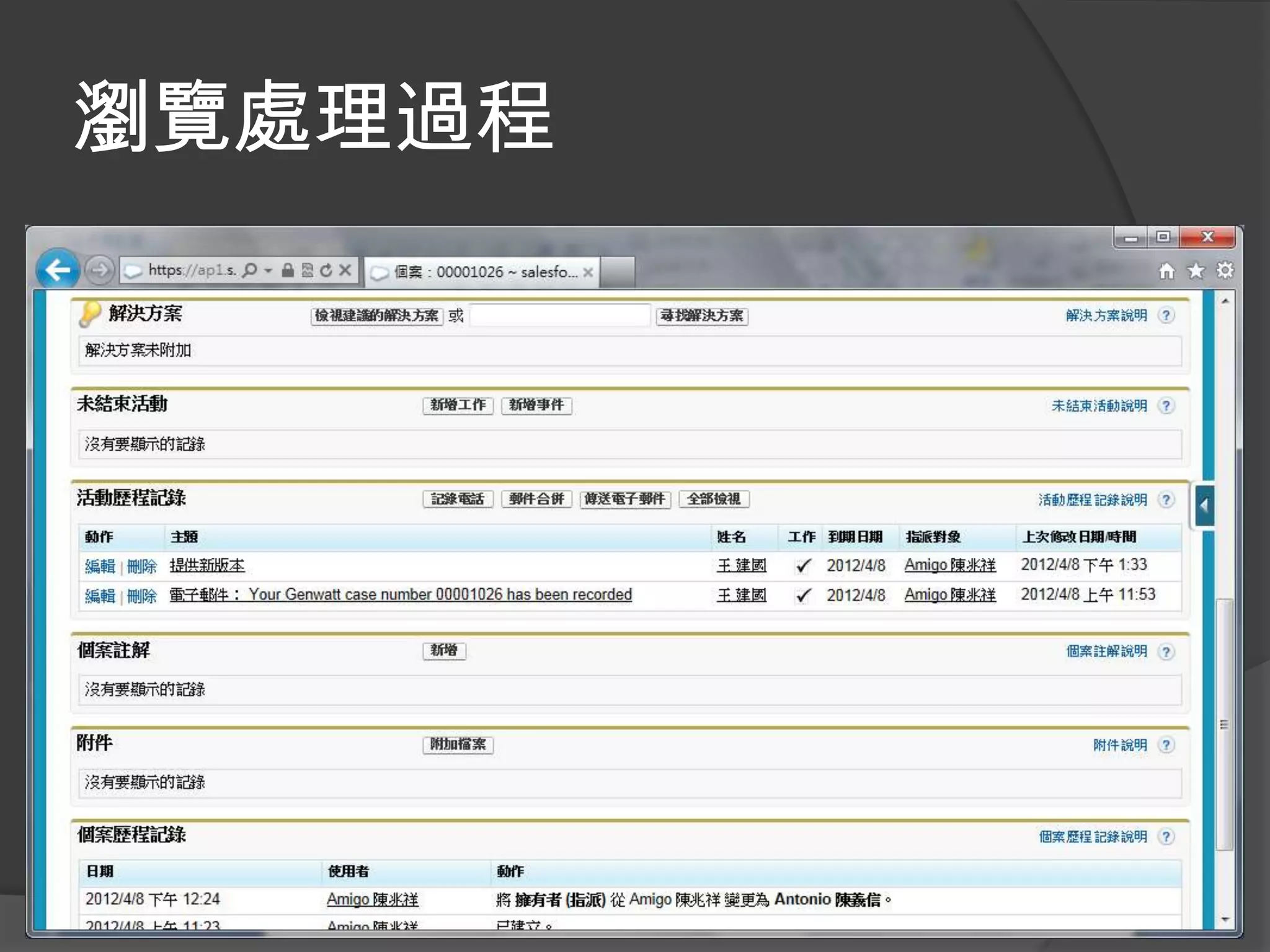Open 王建國 contact in the email row
This screenshot has width=1270, height=952.
click(742, 596)
